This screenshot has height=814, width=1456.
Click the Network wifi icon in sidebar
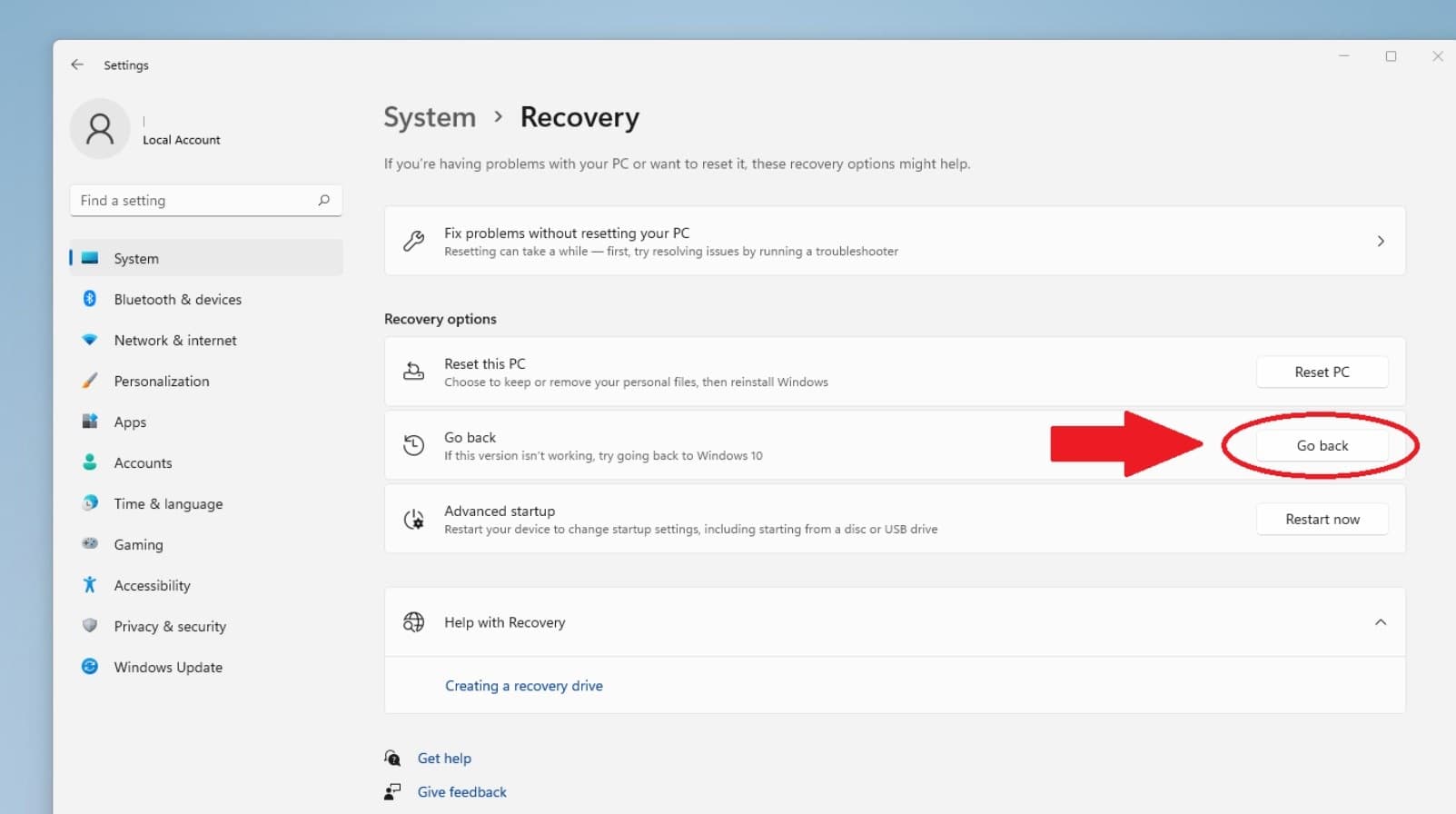90,340
